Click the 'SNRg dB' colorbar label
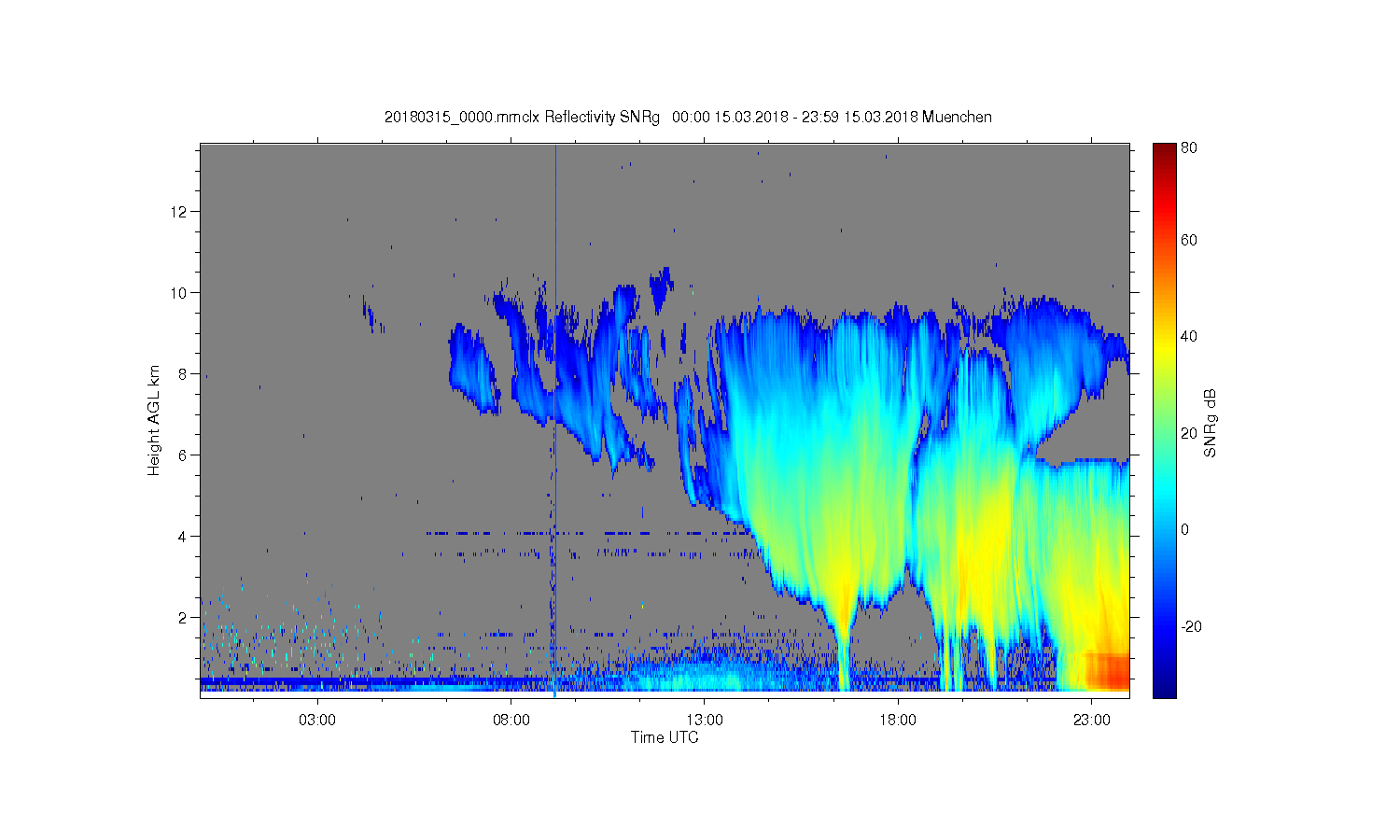 click(x=1211, y=423)
